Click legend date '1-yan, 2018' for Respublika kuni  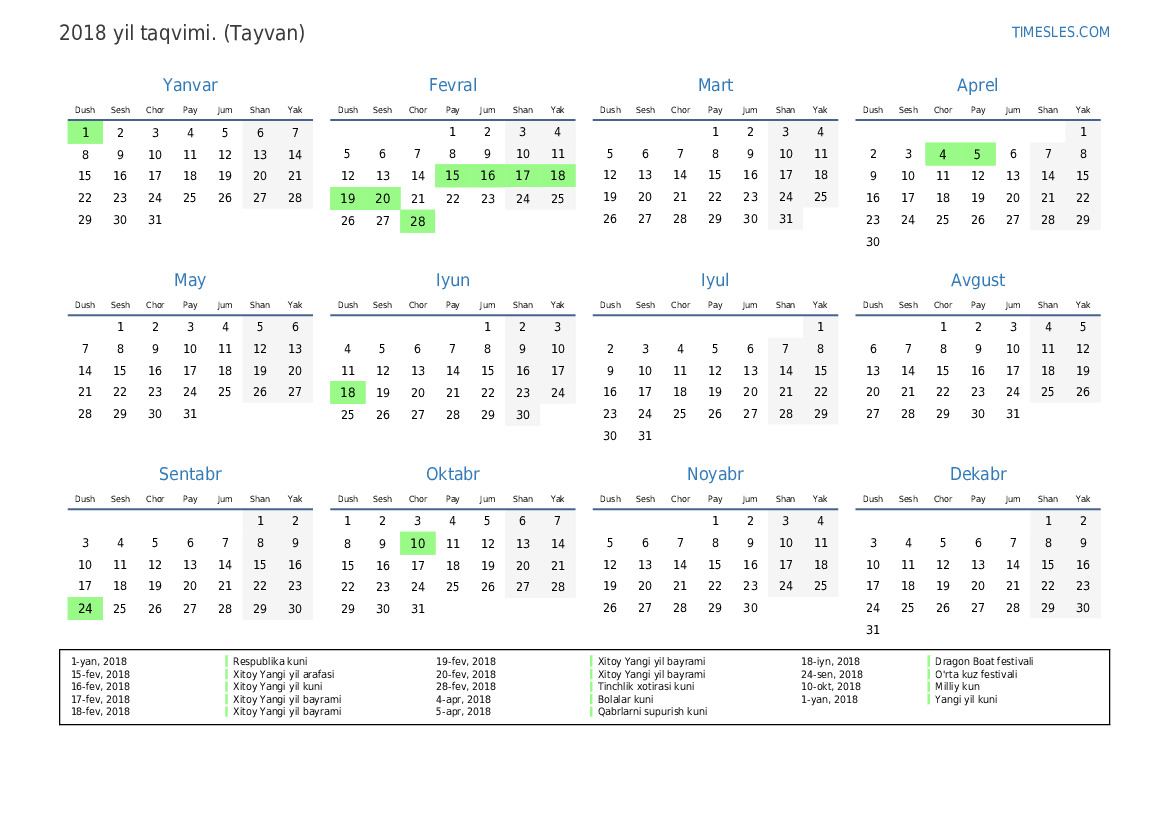pos(98,661)
